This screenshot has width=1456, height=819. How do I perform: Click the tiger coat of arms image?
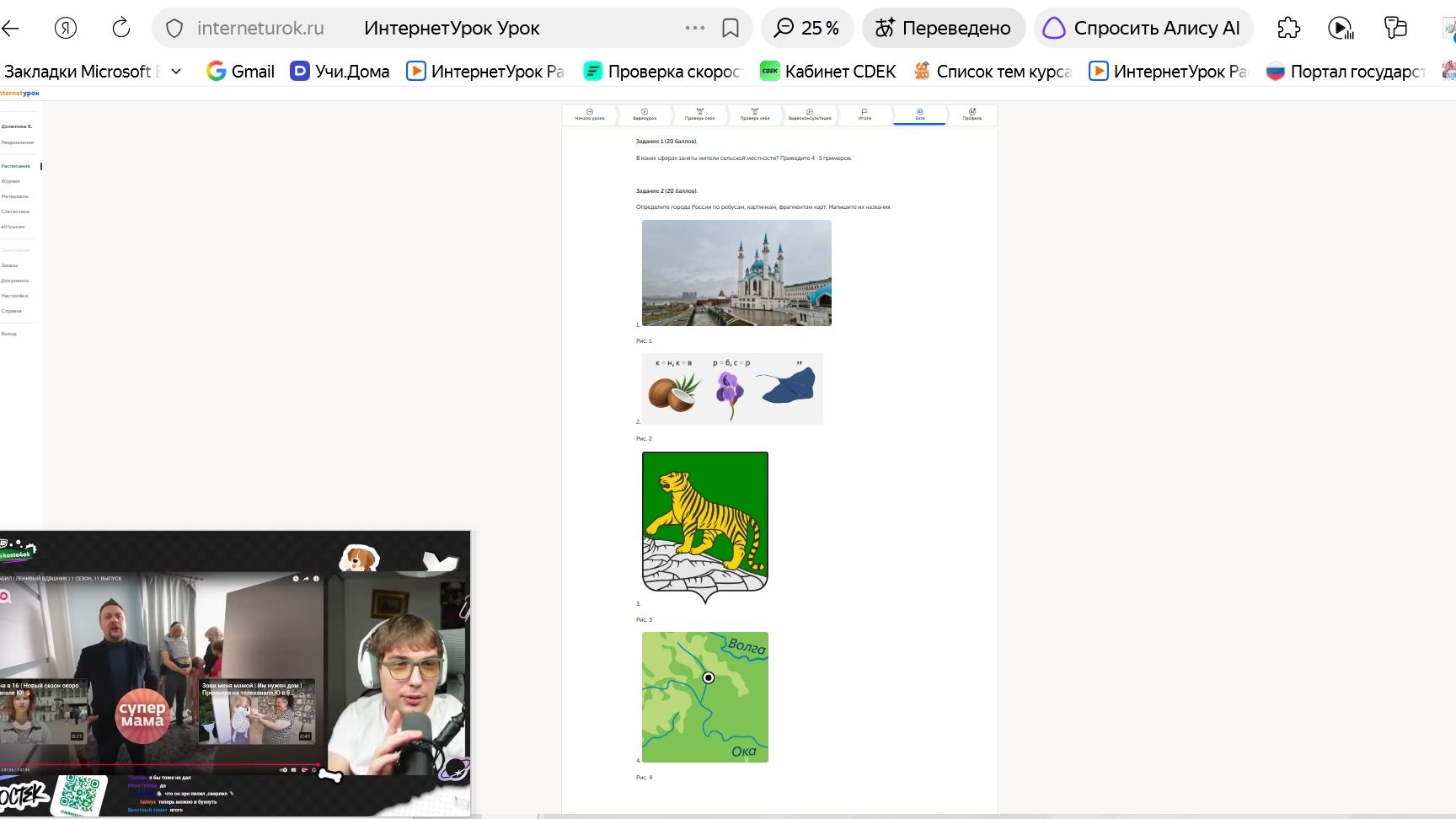click(705, 527)
